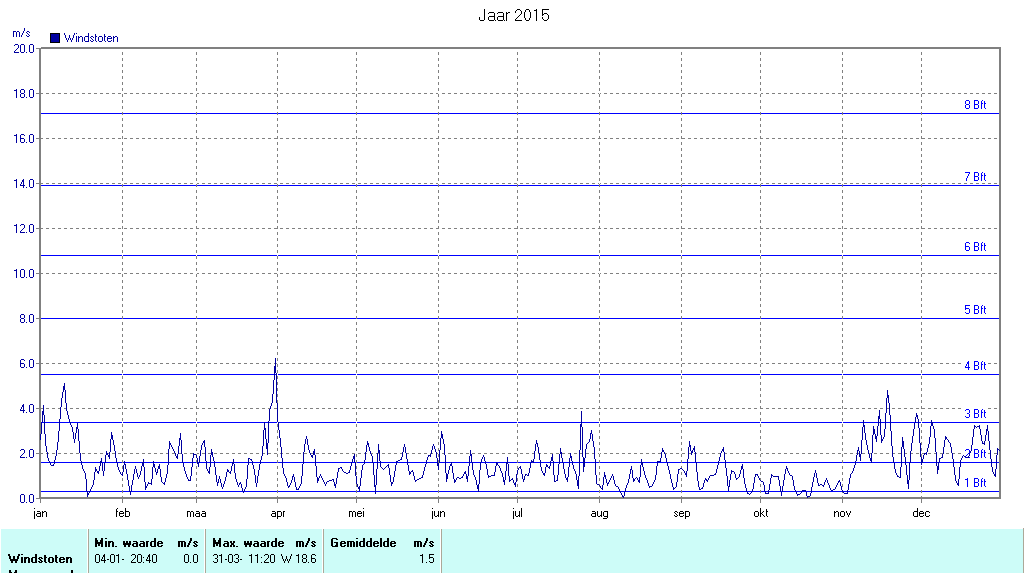
Task: Click the 5 Bft line label
Action: click(x=975, y=310)
